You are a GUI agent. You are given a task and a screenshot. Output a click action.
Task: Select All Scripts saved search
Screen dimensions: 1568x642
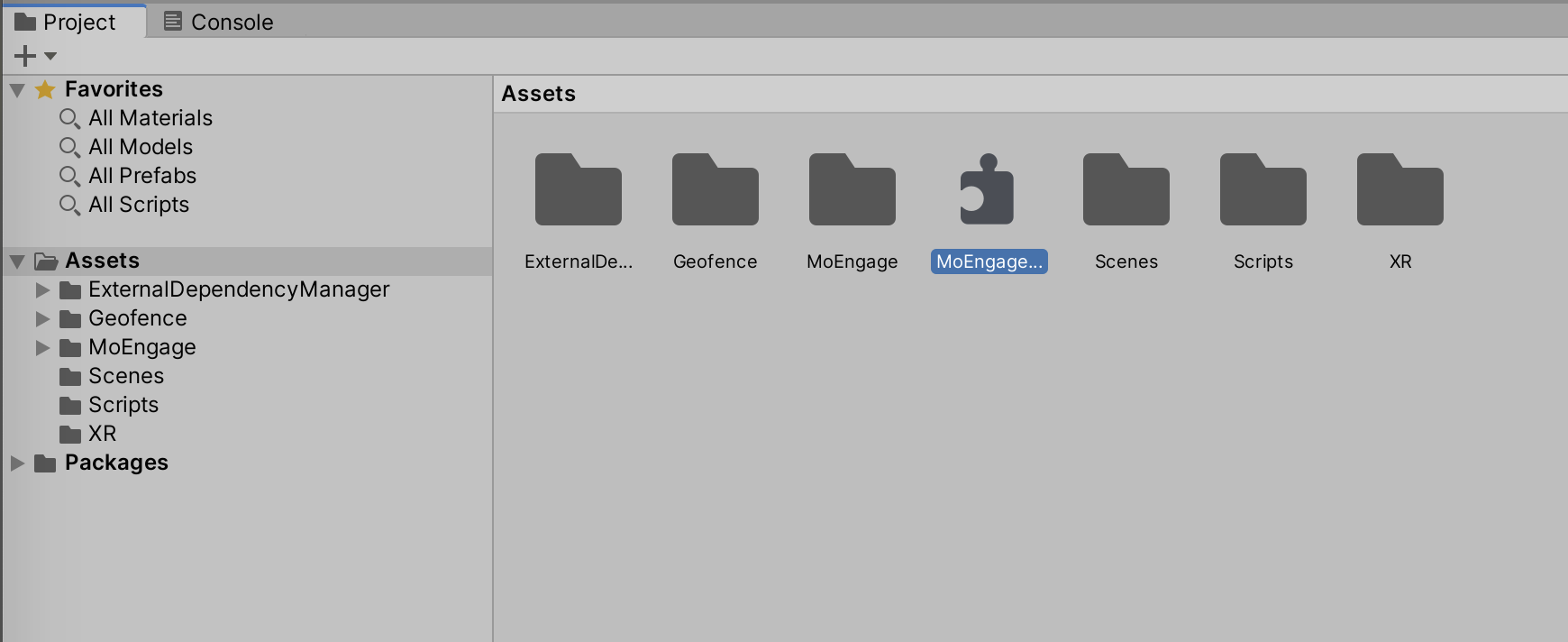(x=139, y=205)
